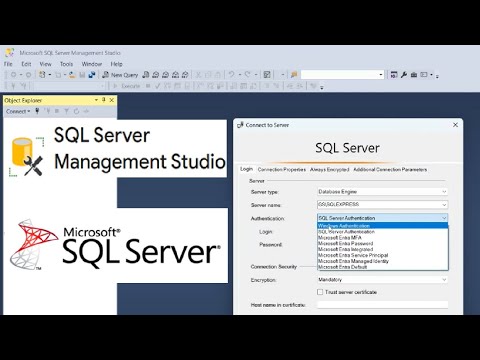Click the Analysis Services DMX Query icon
Image resolution: width=480 pixels, height=360 pixels.
click(165, 75)
